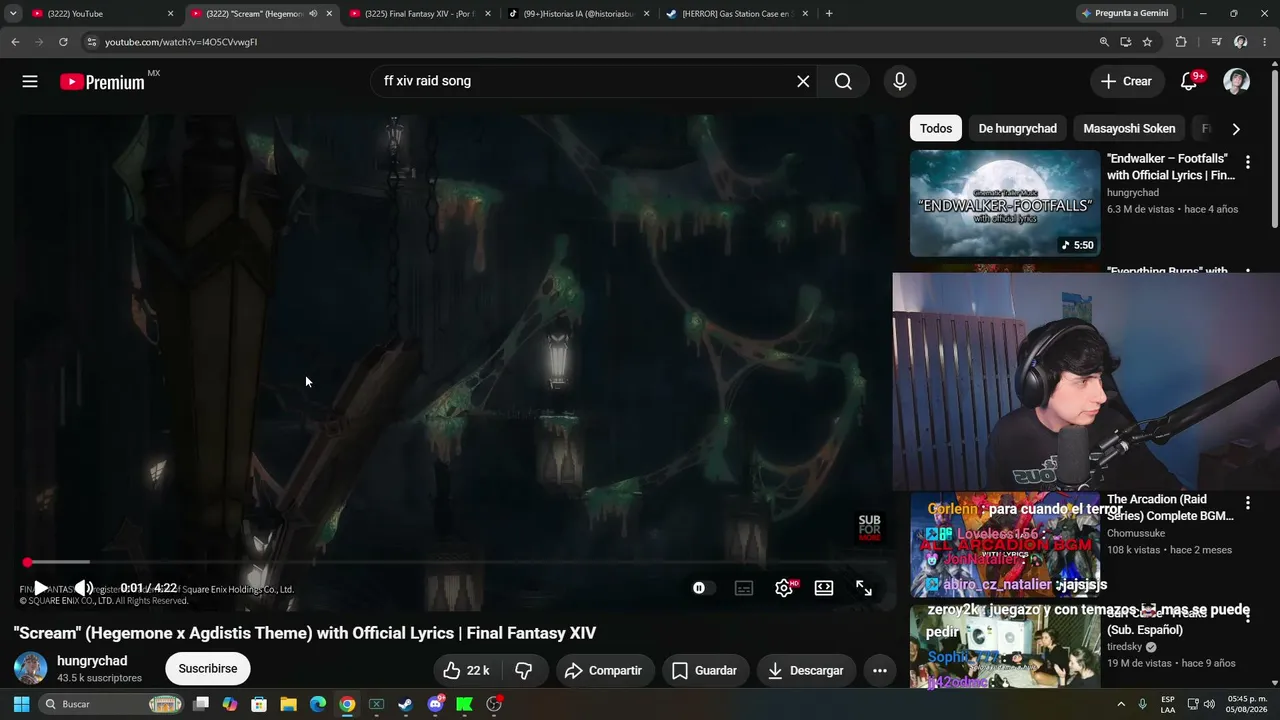Open Chrome three-dot menu
The image size is (1280, 720).
[1264, 42]
